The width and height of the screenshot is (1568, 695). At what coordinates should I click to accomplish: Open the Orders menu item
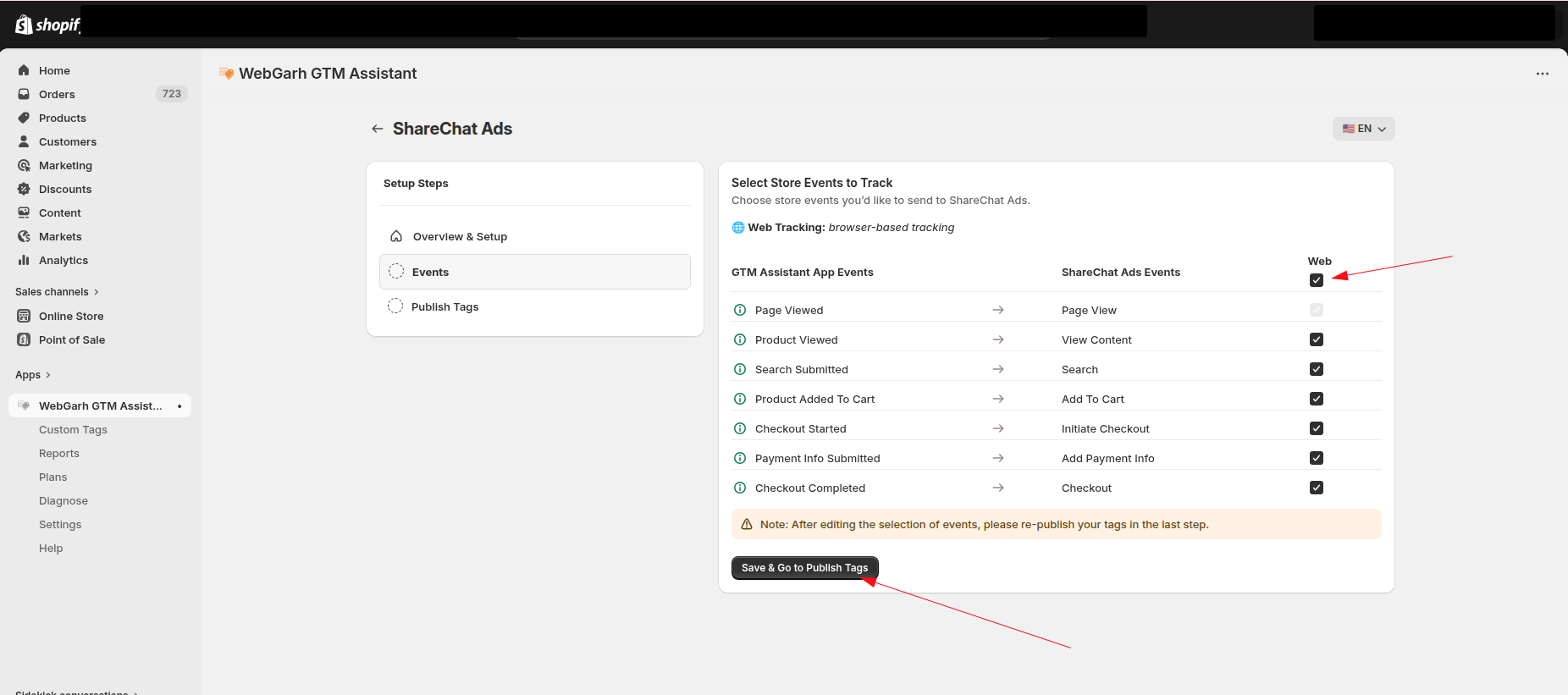point(100,94)
